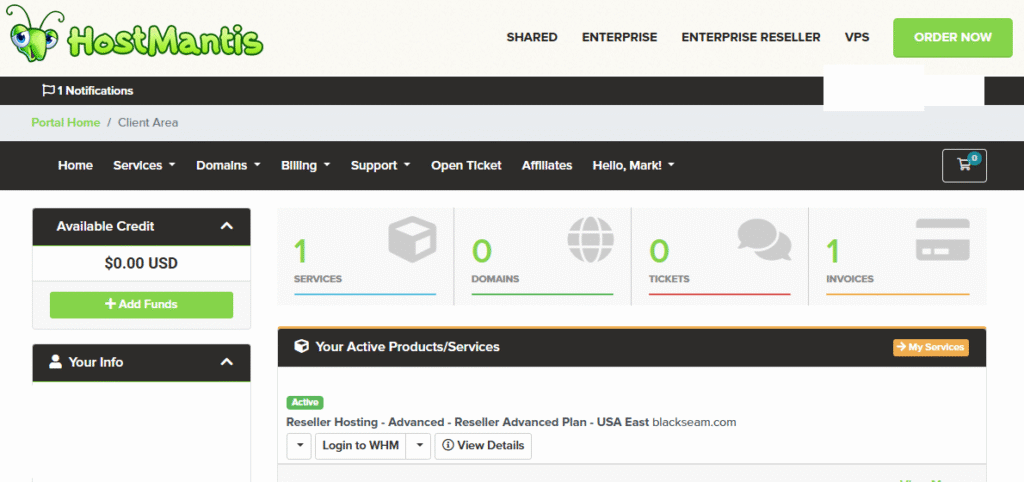
Task: Collapse the Available Credit panel
Action: (227, 226)
